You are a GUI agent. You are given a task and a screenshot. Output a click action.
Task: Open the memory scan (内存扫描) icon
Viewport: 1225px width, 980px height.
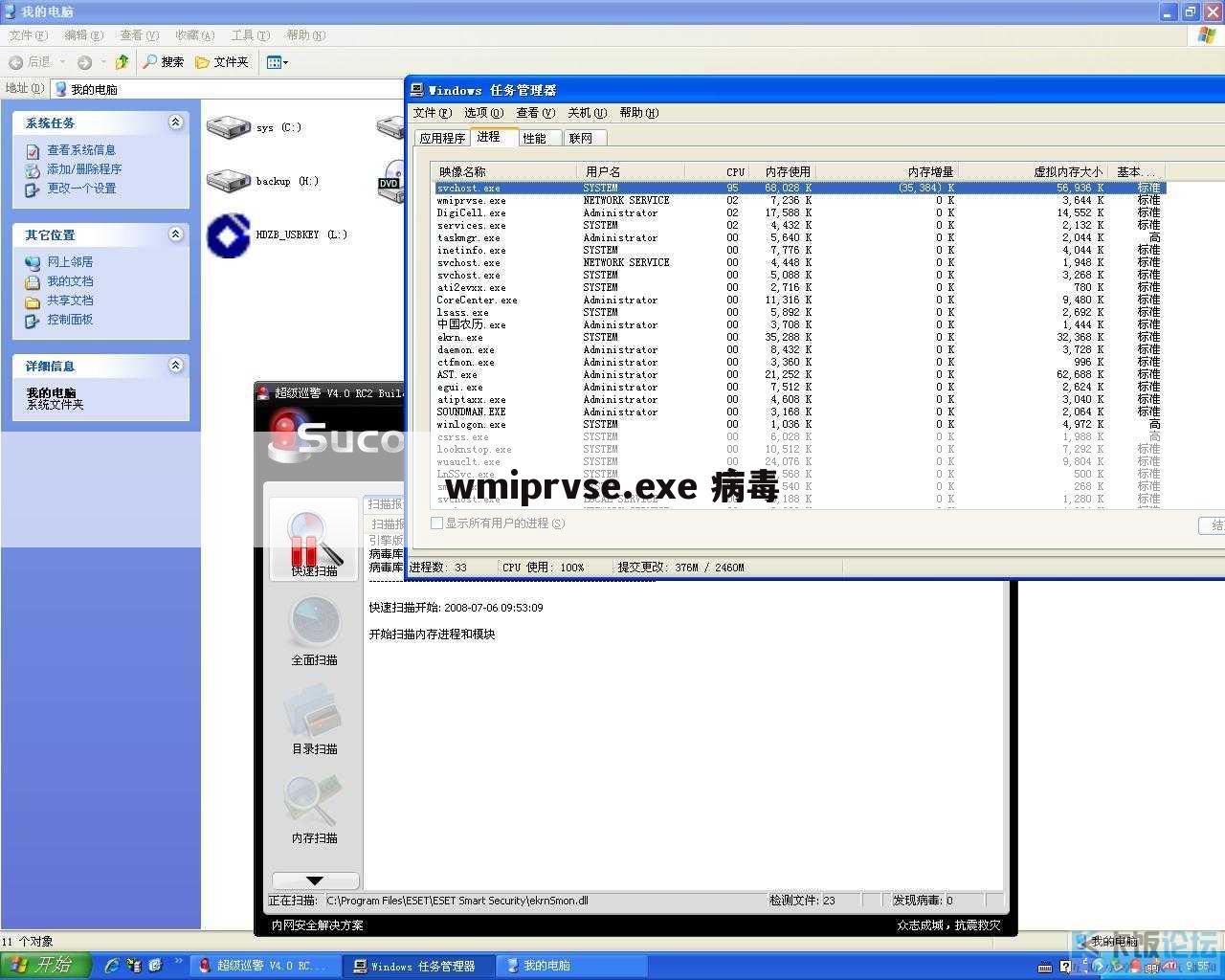314,801
